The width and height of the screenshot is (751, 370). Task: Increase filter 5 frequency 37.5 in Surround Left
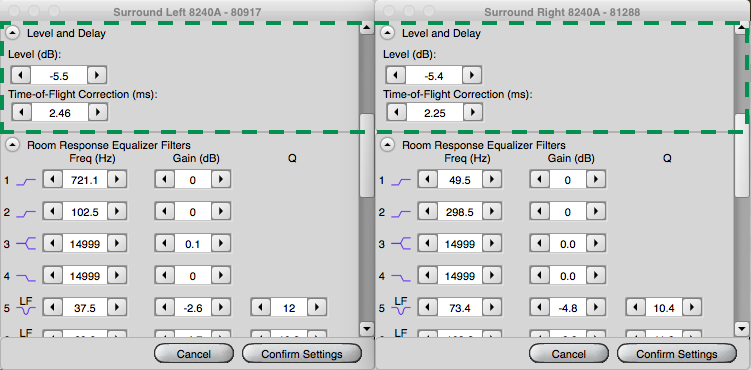click(117, 308)
